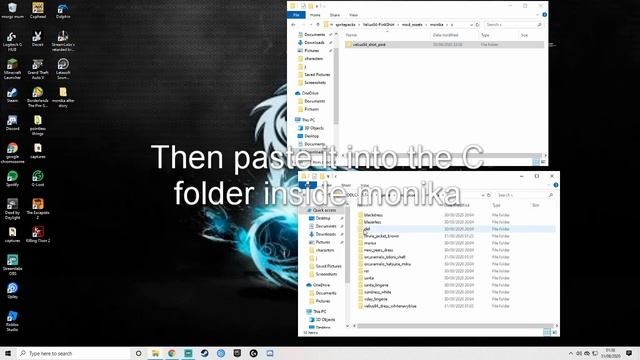Click the Windows Start button
This screenshot has width=640, height=360.
coord(8,353)
